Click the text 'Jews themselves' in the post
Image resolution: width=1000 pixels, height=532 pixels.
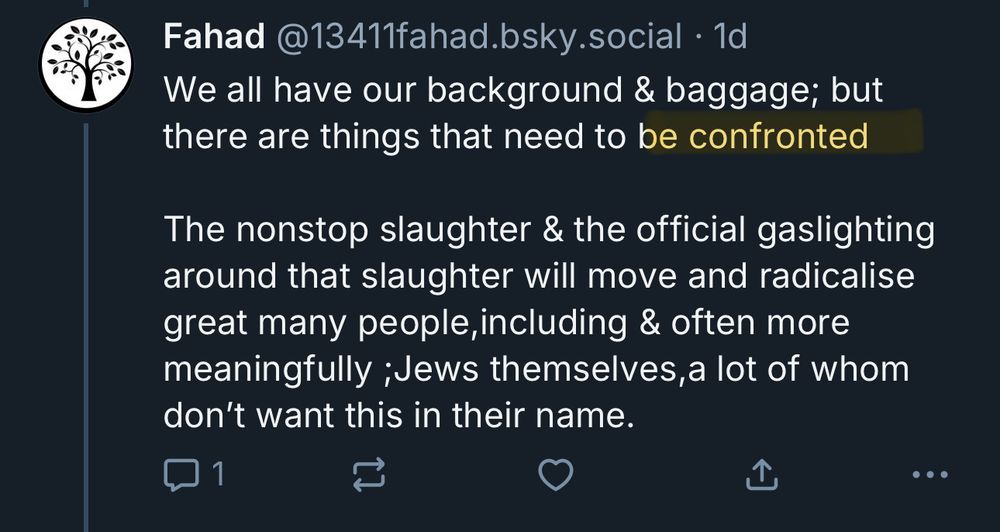click(520, 369)
